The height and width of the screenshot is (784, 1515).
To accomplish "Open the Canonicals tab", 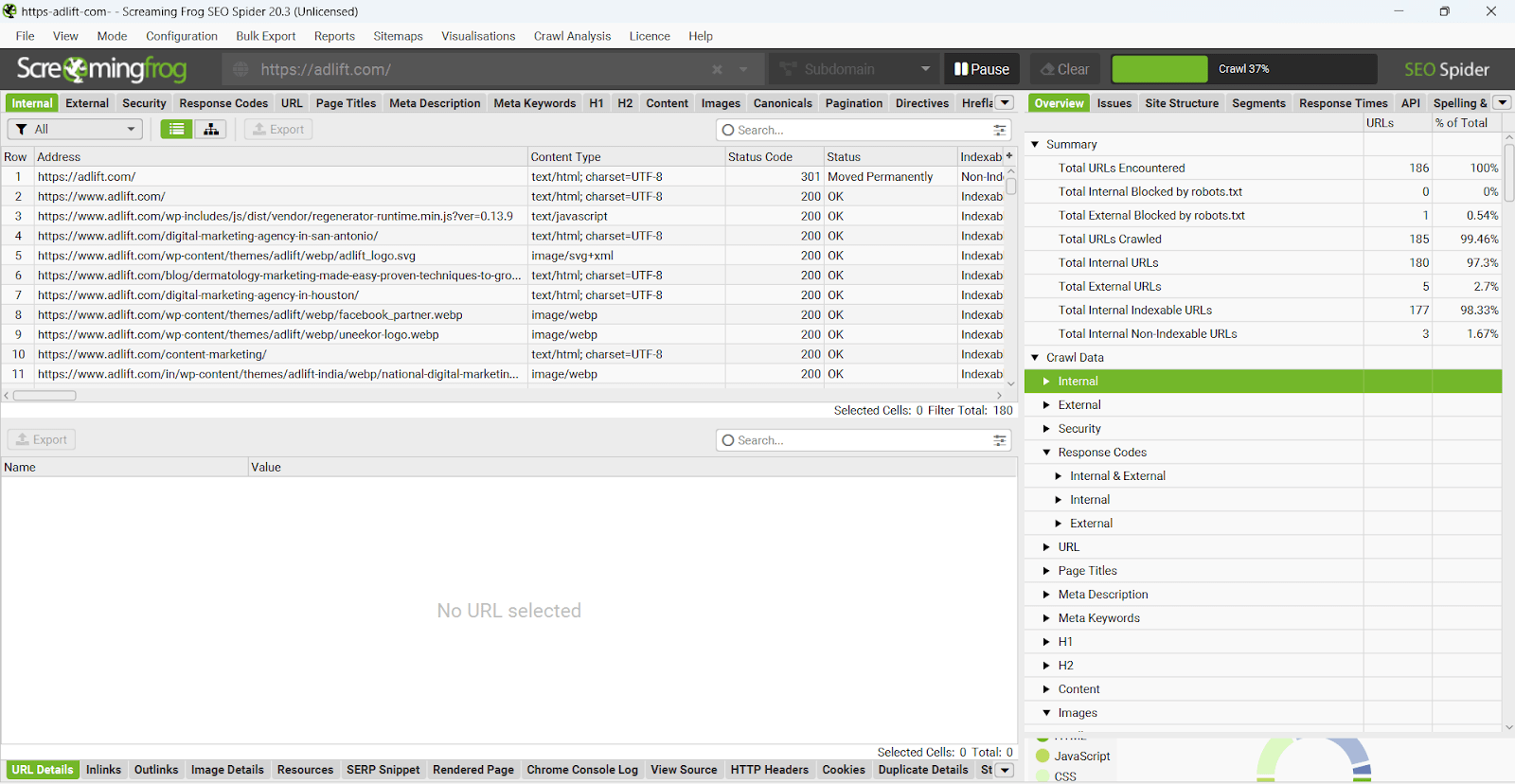I will tap(782, 103).
